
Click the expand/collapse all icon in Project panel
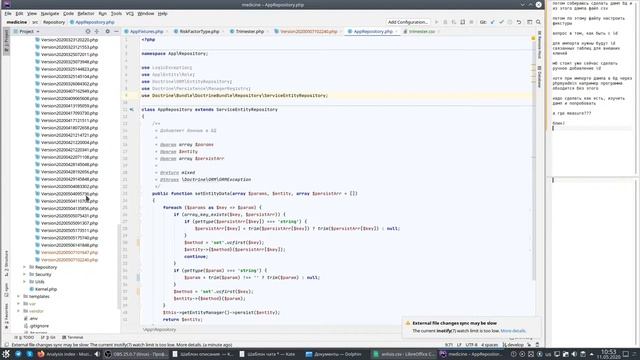tap(97, 31)
